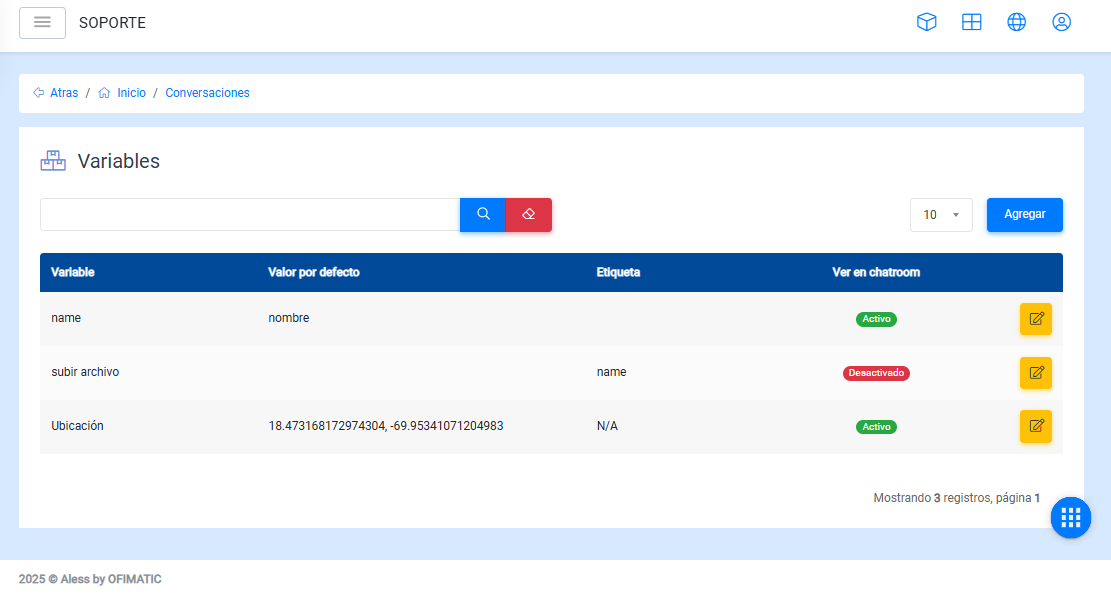
Task: Focus the variables search input field
Action: [x=250, y=215]
